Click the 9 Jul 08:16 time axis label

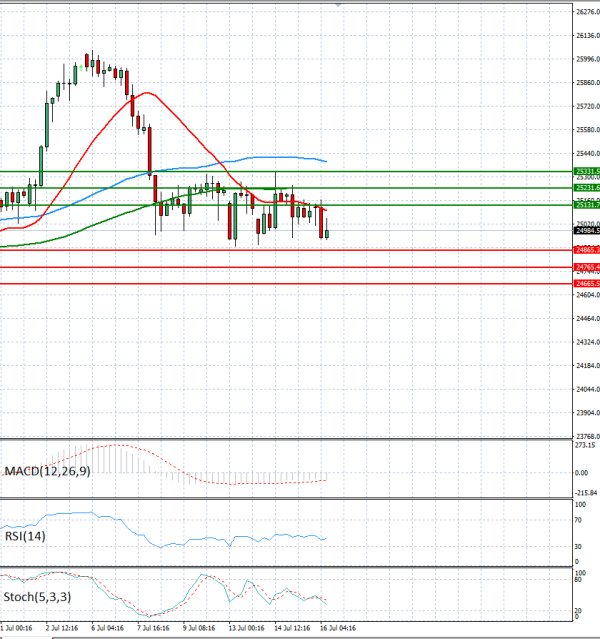(x=199, y=628)
